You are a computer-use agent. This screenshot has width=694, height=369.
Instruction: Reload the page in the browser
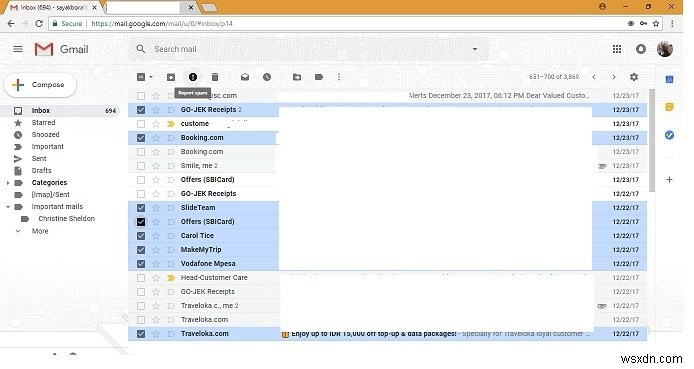click(39, 23)
